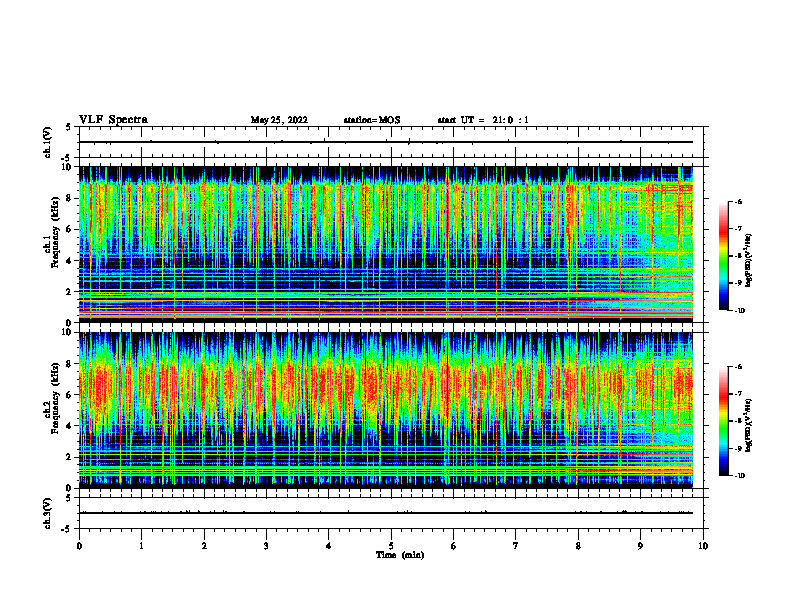Click time axis tick label "5"
792x612 pixels.
391,546
